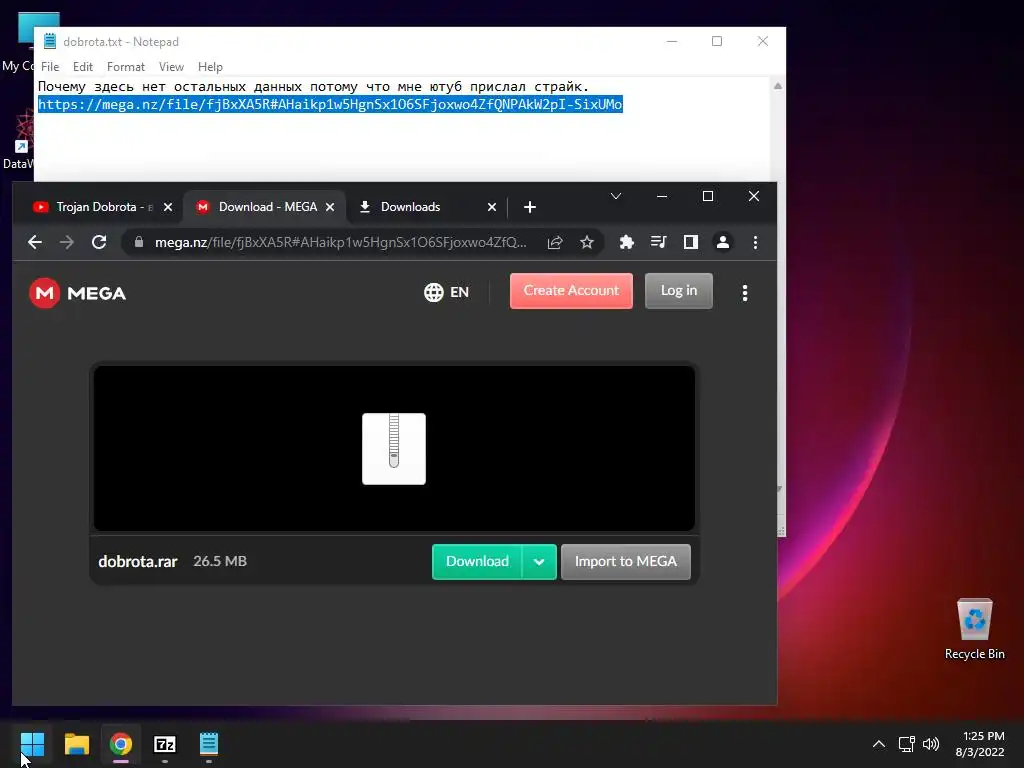Image resolution: width=1024 pixels, height=768 pixels.
Task: Bookmark this page with the star
Action: [x=586, y=242]
